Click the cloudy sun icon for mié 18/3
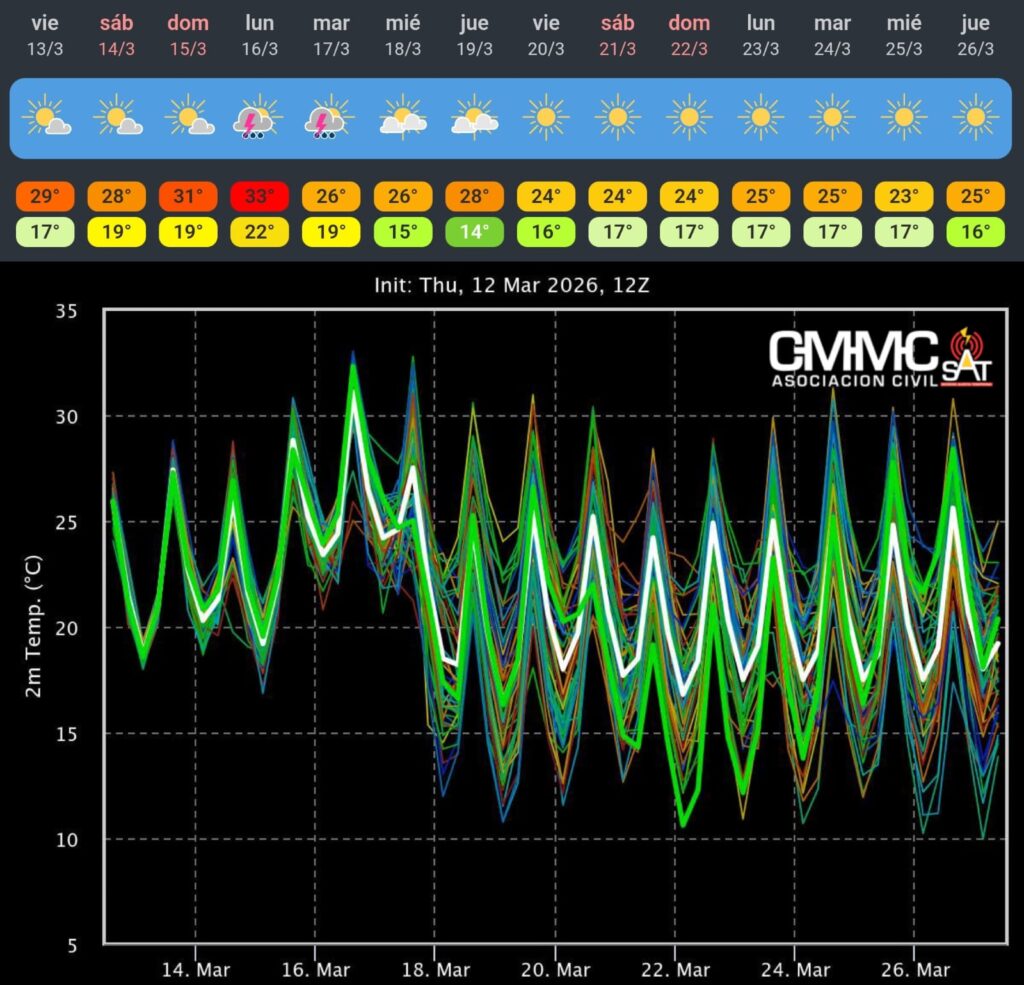The image size is (1024, 985). click(x=403, y=118)
